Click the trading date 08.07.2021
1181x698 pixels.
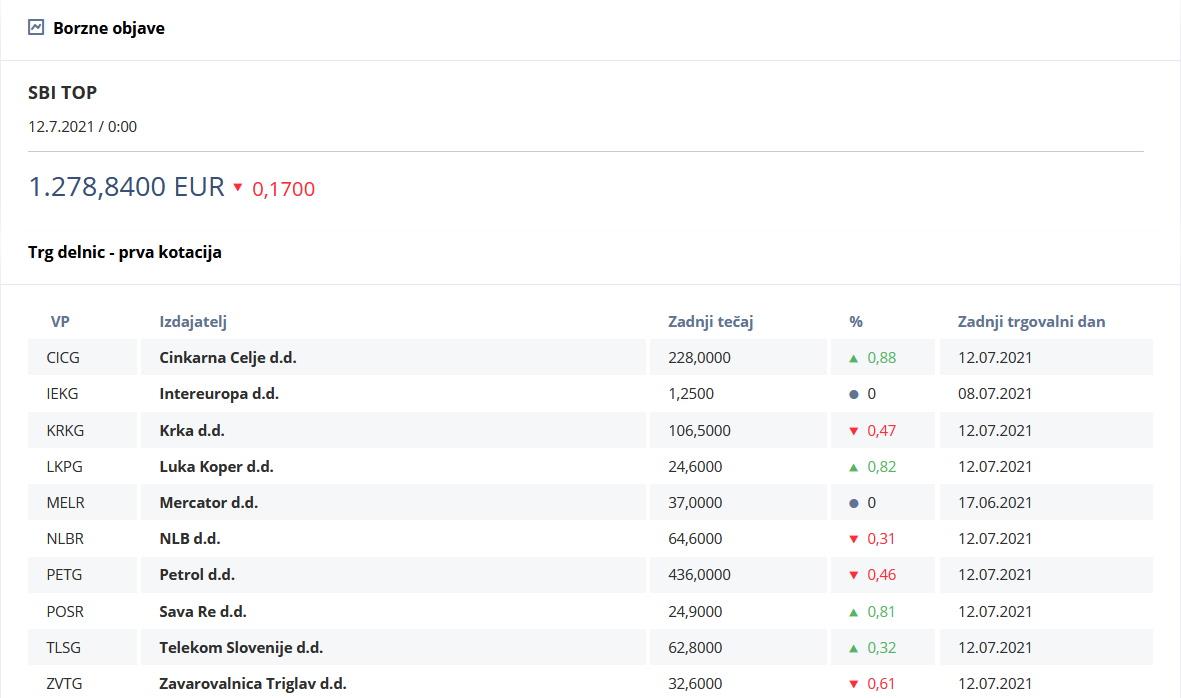pyautogui.click(x=995, y=394)
